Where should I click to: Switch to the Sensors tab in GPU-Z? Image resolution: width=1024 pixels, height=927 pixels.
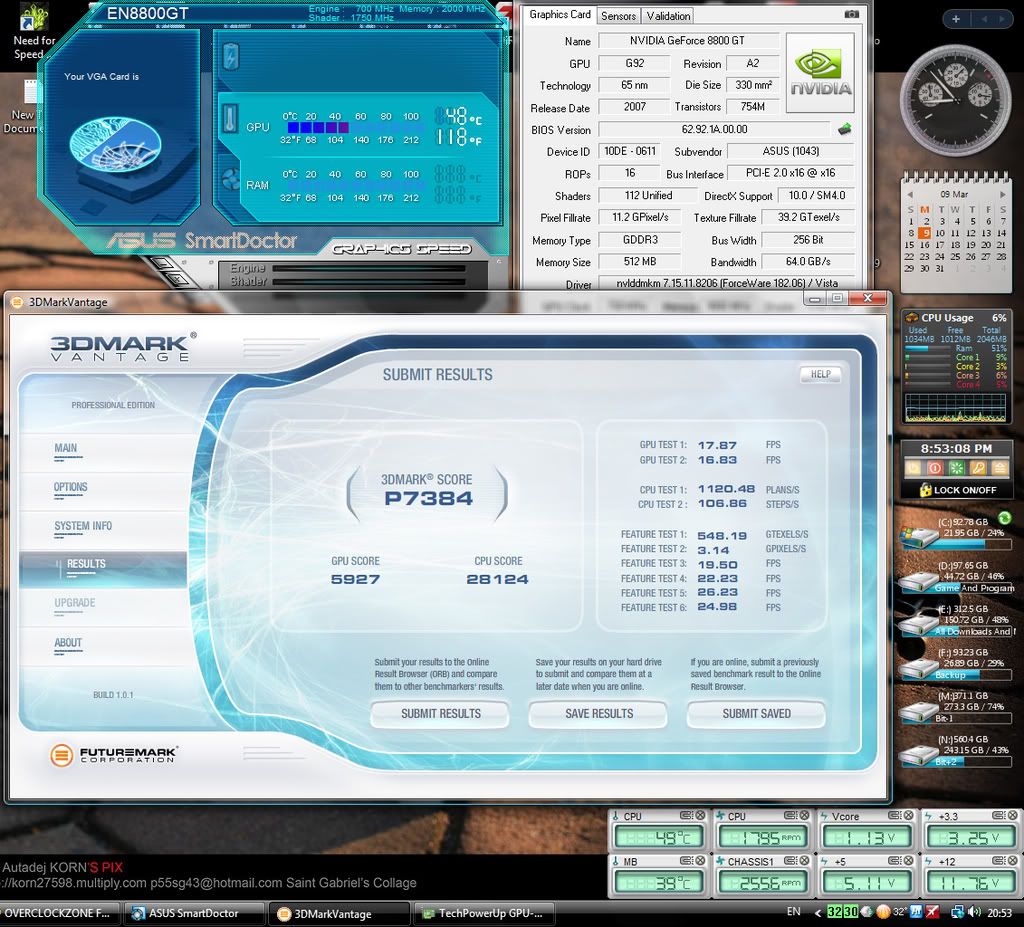point(618,16)
